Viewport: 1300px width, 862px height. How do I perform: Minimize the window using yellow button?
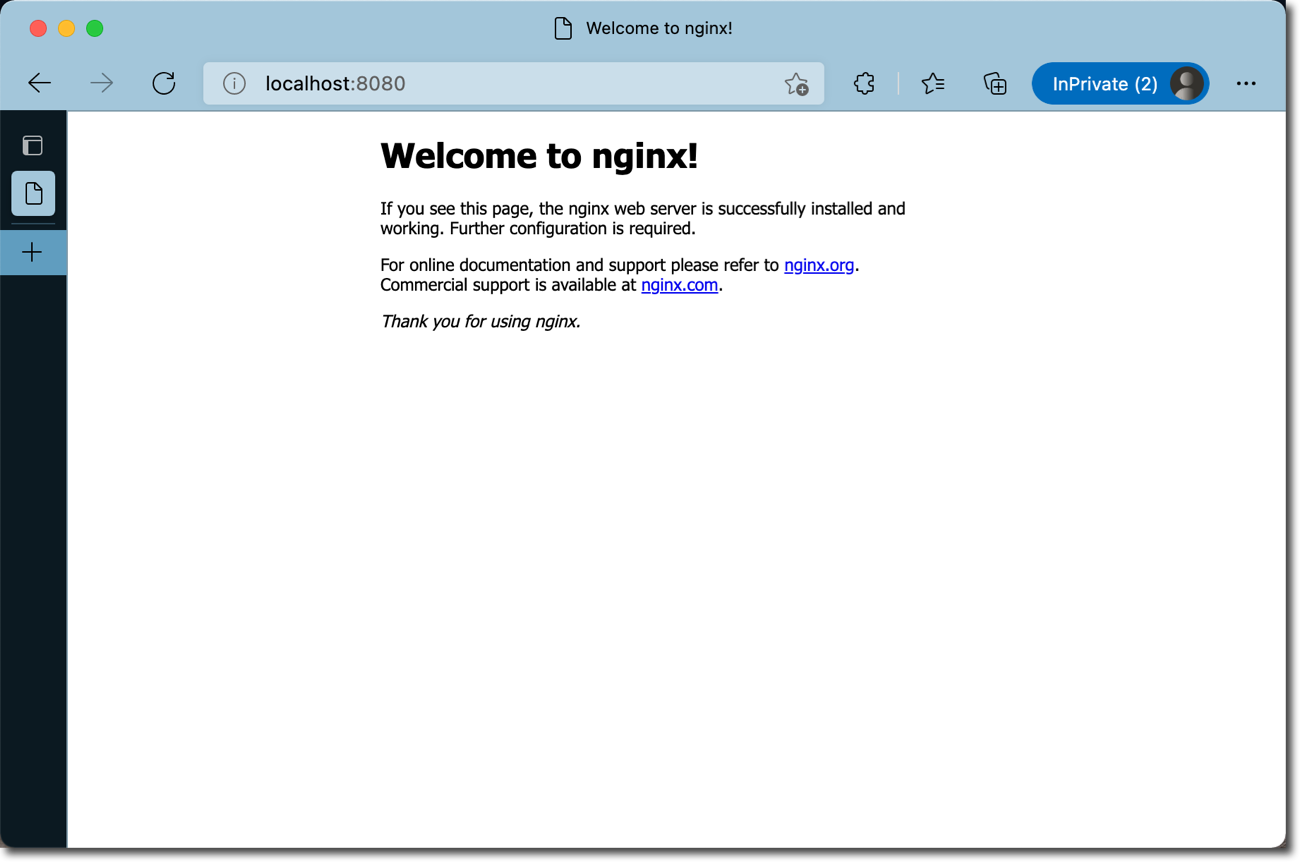pyautogui.click(x=66, y=28)
